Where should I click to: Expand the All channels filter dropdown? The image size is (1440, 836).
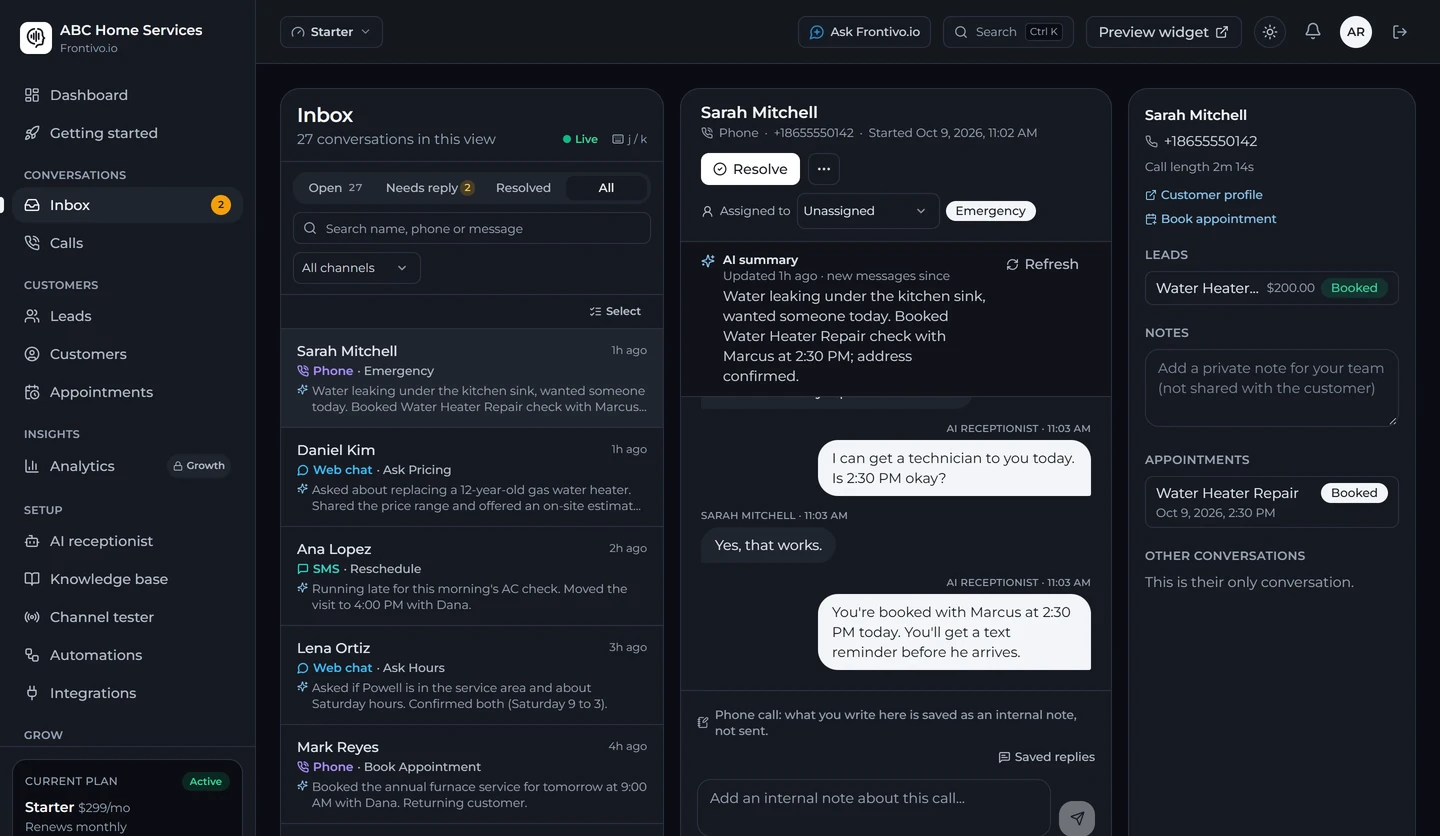356,268
